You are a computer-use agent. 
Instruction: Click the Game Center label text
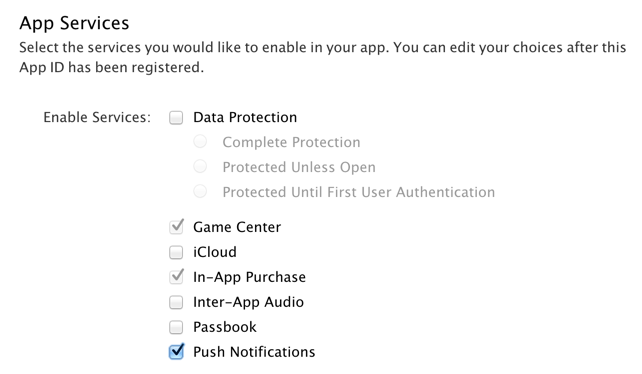pyautogui.click(x=237, y=227)
